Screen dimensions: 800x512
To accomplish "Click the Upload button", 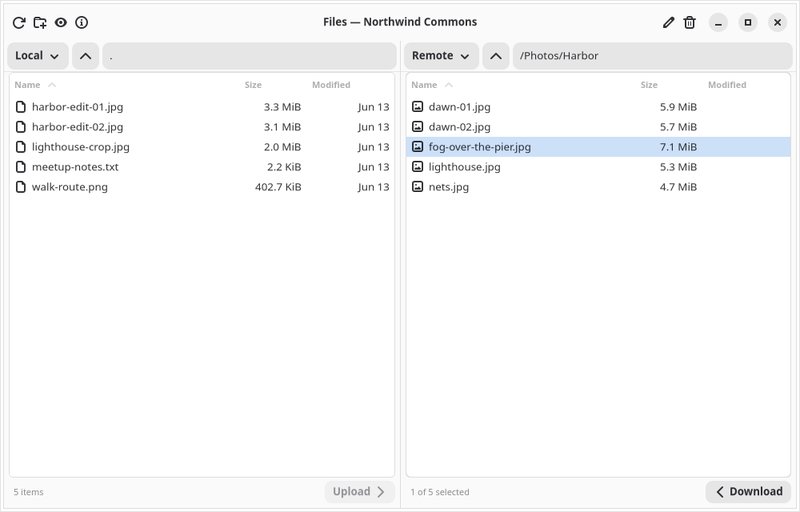I will (360, 492).
